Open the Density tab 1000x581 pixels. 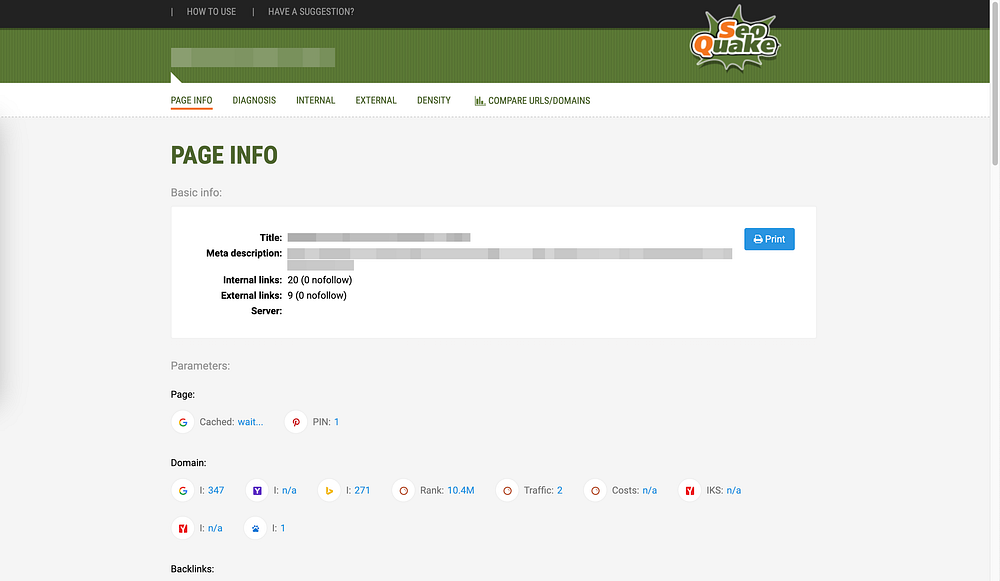coord(434,101)
